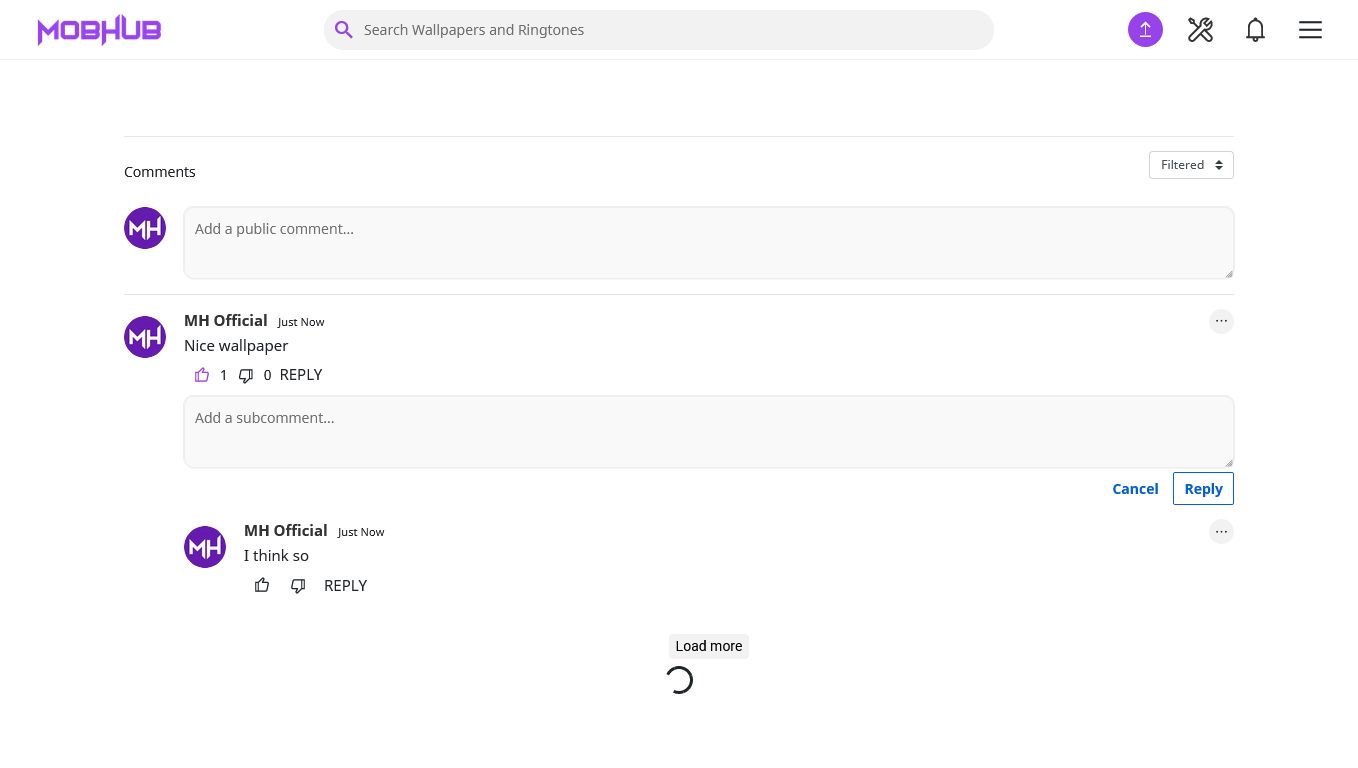This screenshot has height=768, width=1358.
Task: Open options menu for "I think so" reply
Action: point(1221,531)
